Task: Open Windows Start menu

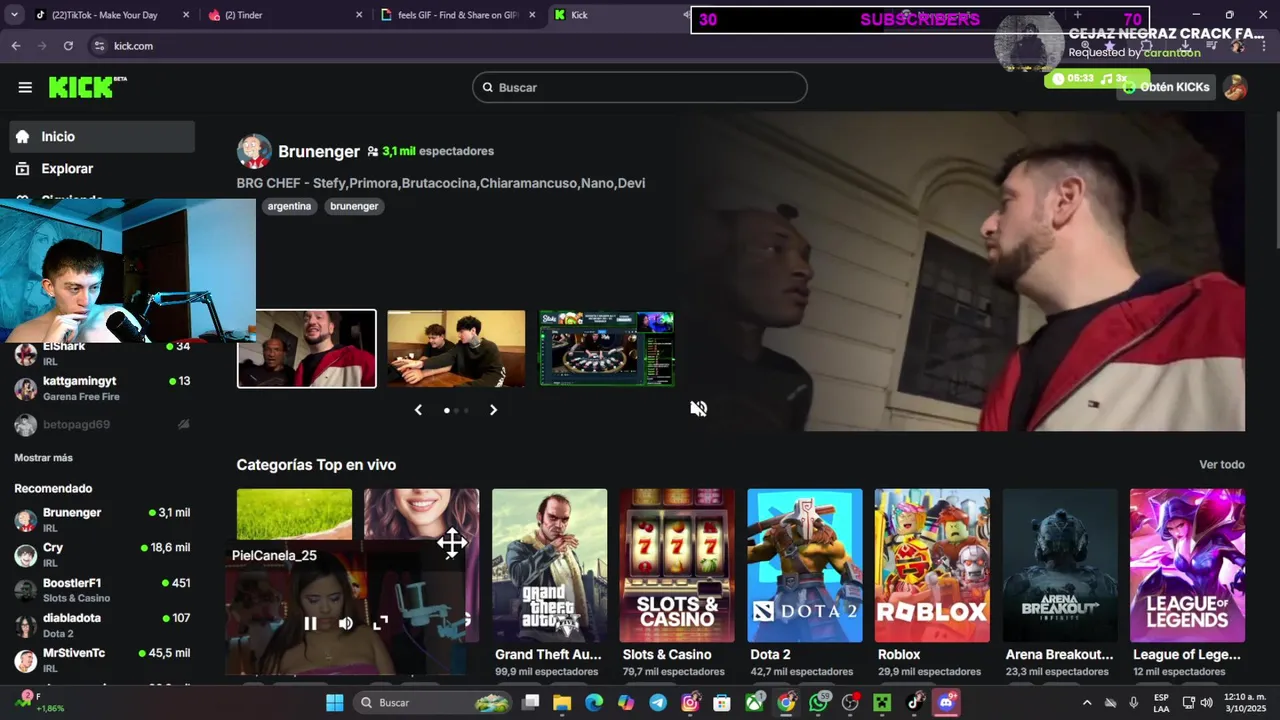Action: [335, 703]
